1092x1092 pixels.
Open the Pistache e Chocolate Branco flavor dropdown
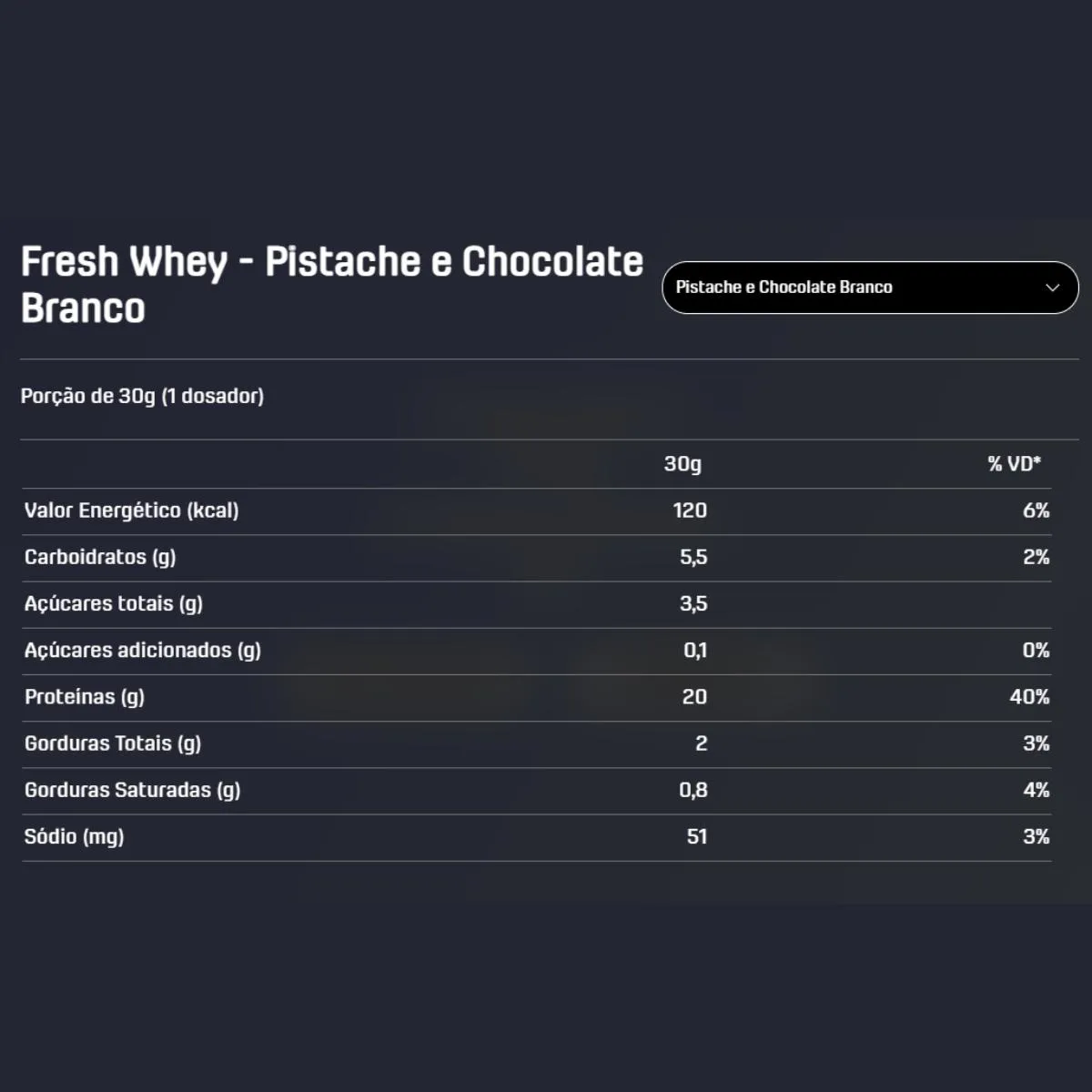click(870, 288)
